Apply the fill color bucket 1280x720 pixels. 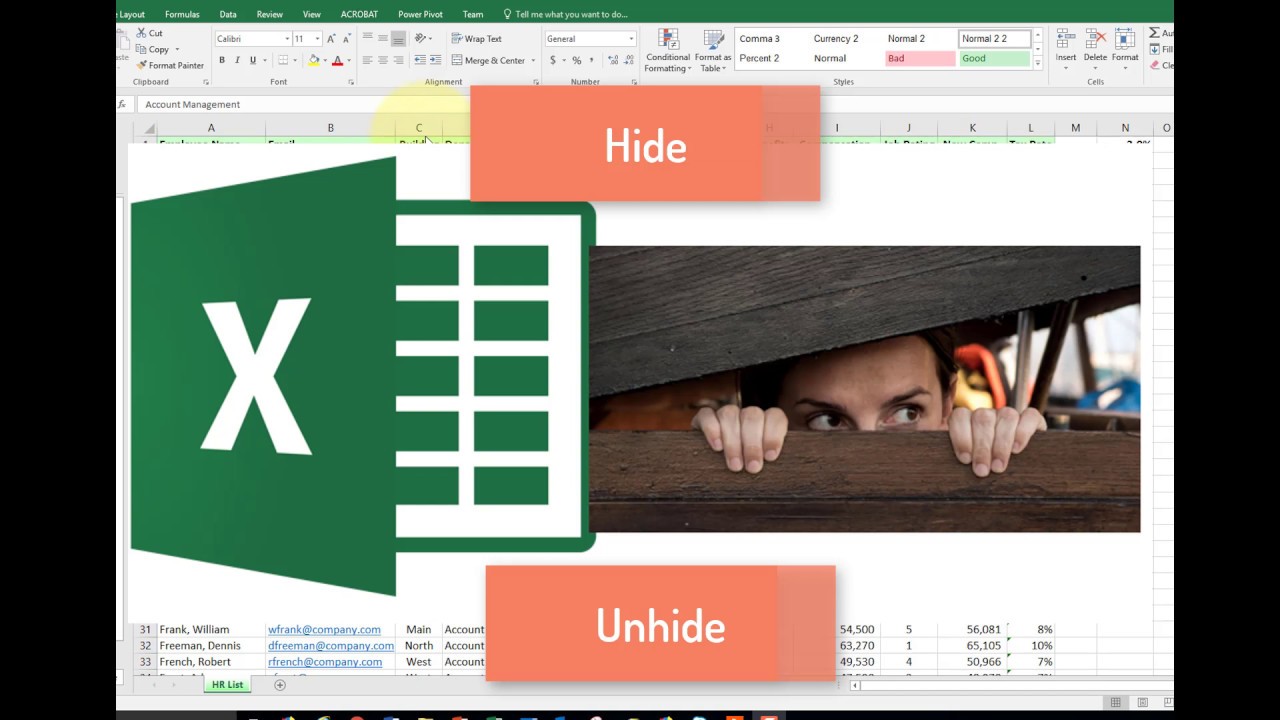(313, 60)
